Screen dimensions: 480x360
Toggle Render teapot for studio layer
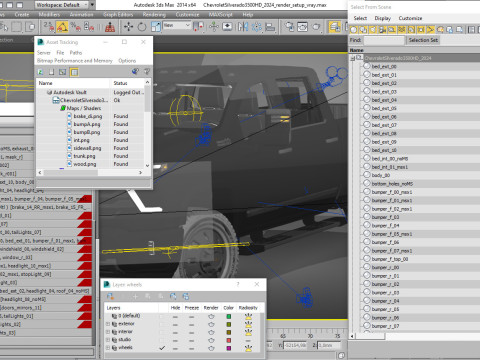pos(211,340)
